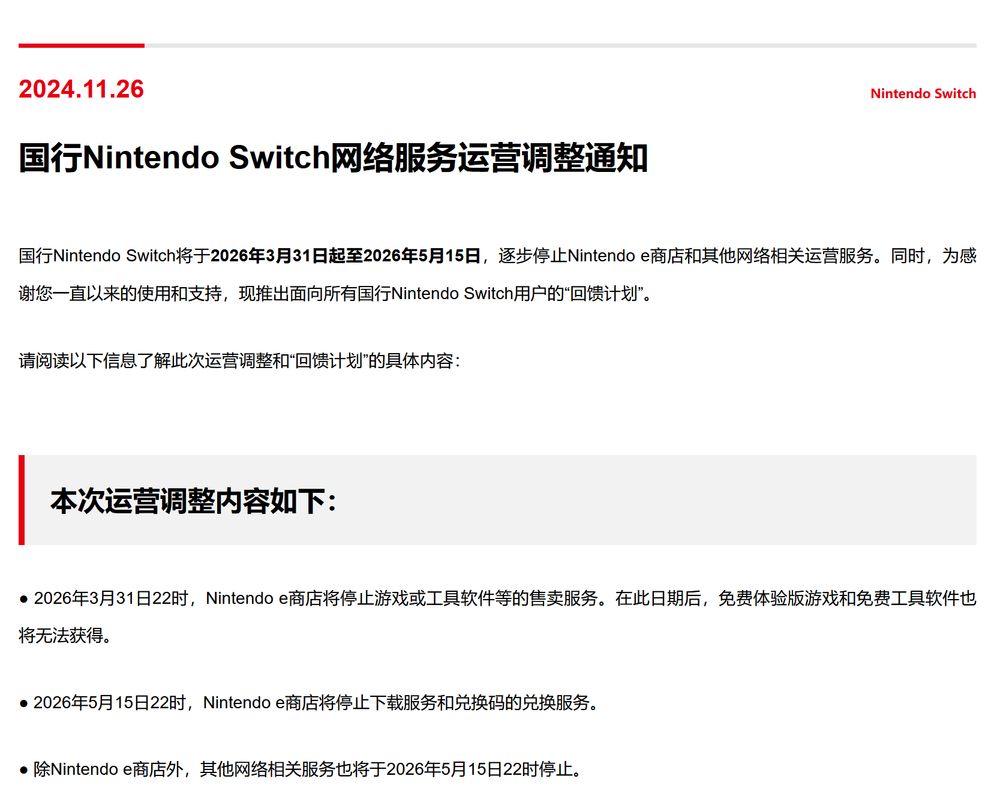The image size is (1000, 795).
Task: Click the bullet starting 2026年3月31日22时
Action: click(497, 616)
